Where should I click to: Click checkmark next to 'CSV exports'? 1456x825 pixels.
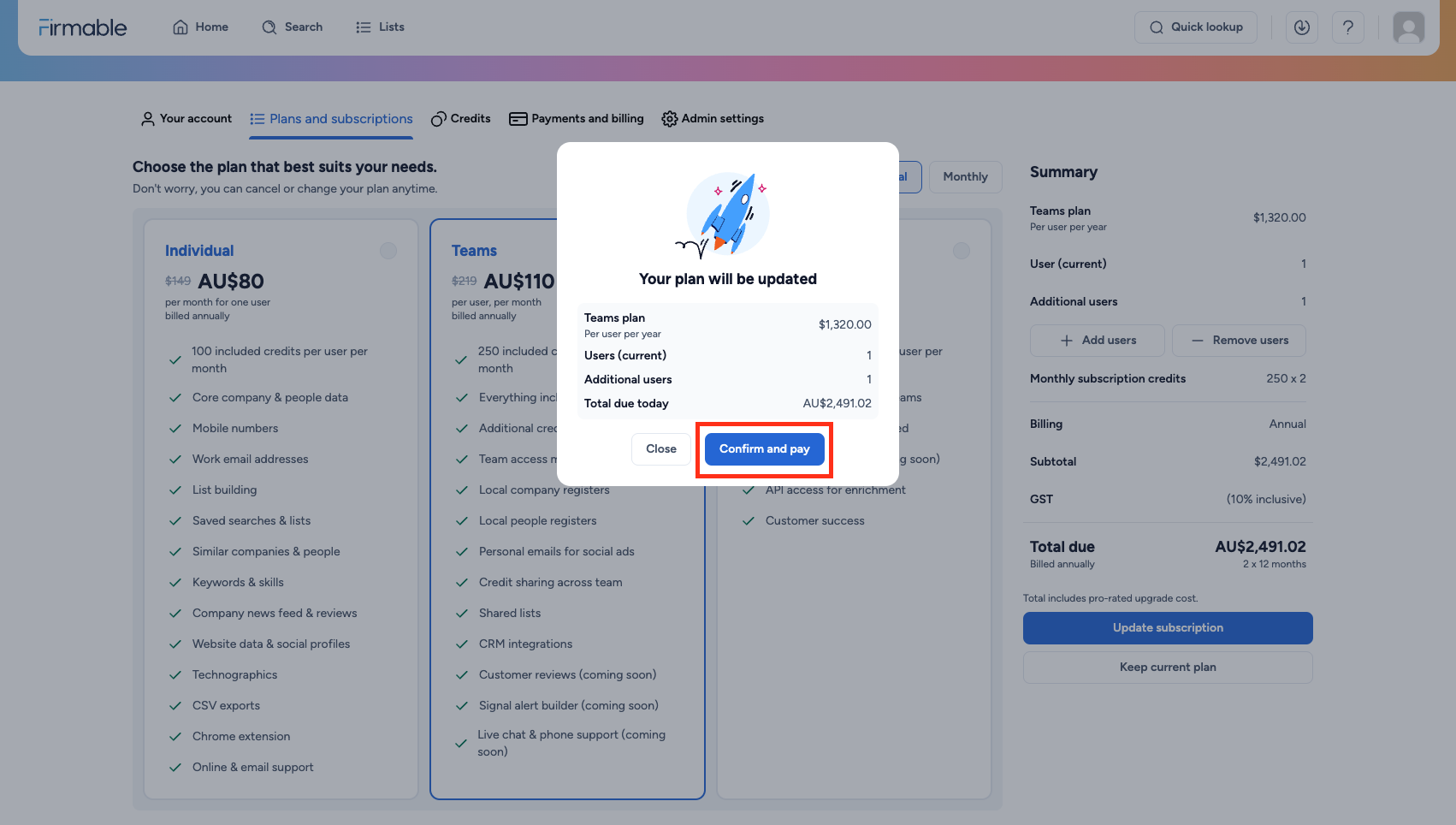[175, 706]
